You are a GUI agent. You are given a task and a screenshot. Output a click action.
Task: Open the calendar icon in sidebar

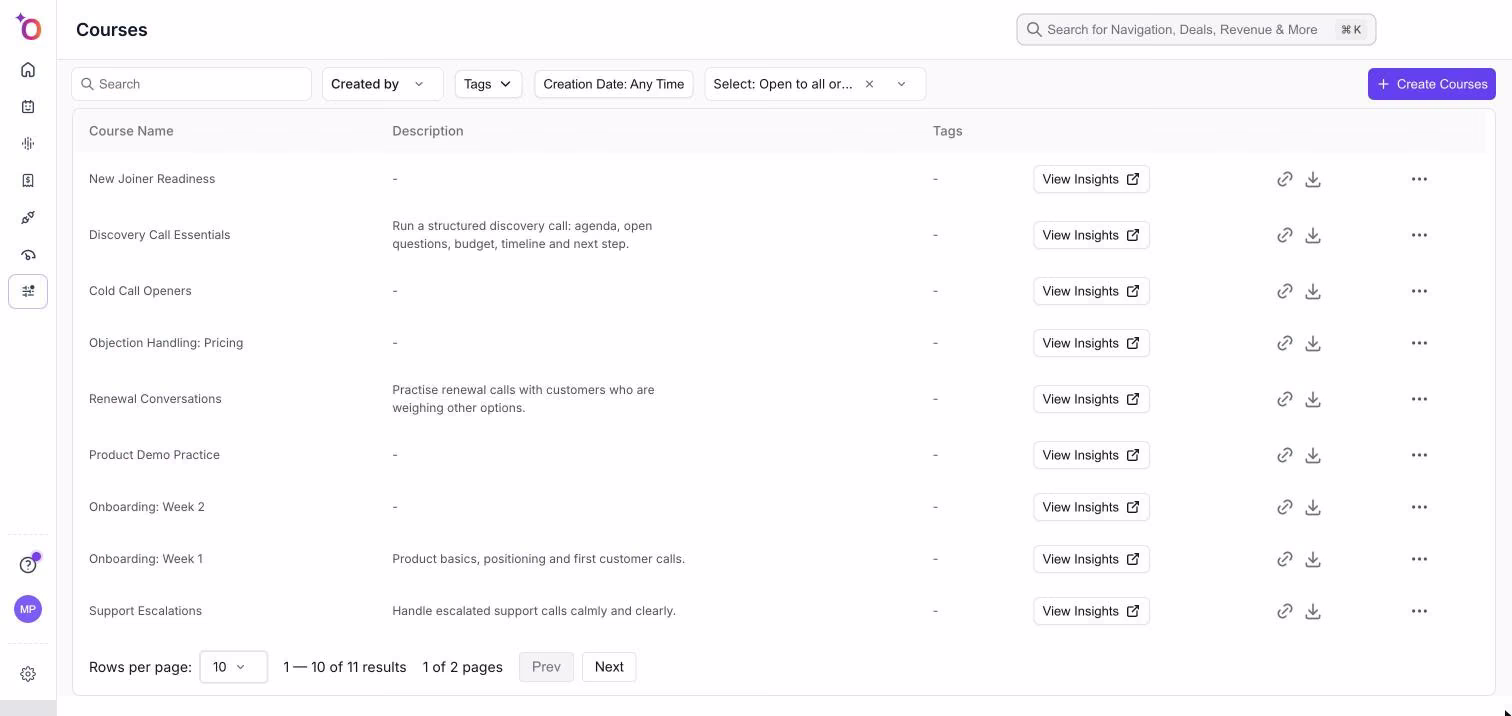coord(28,107)
